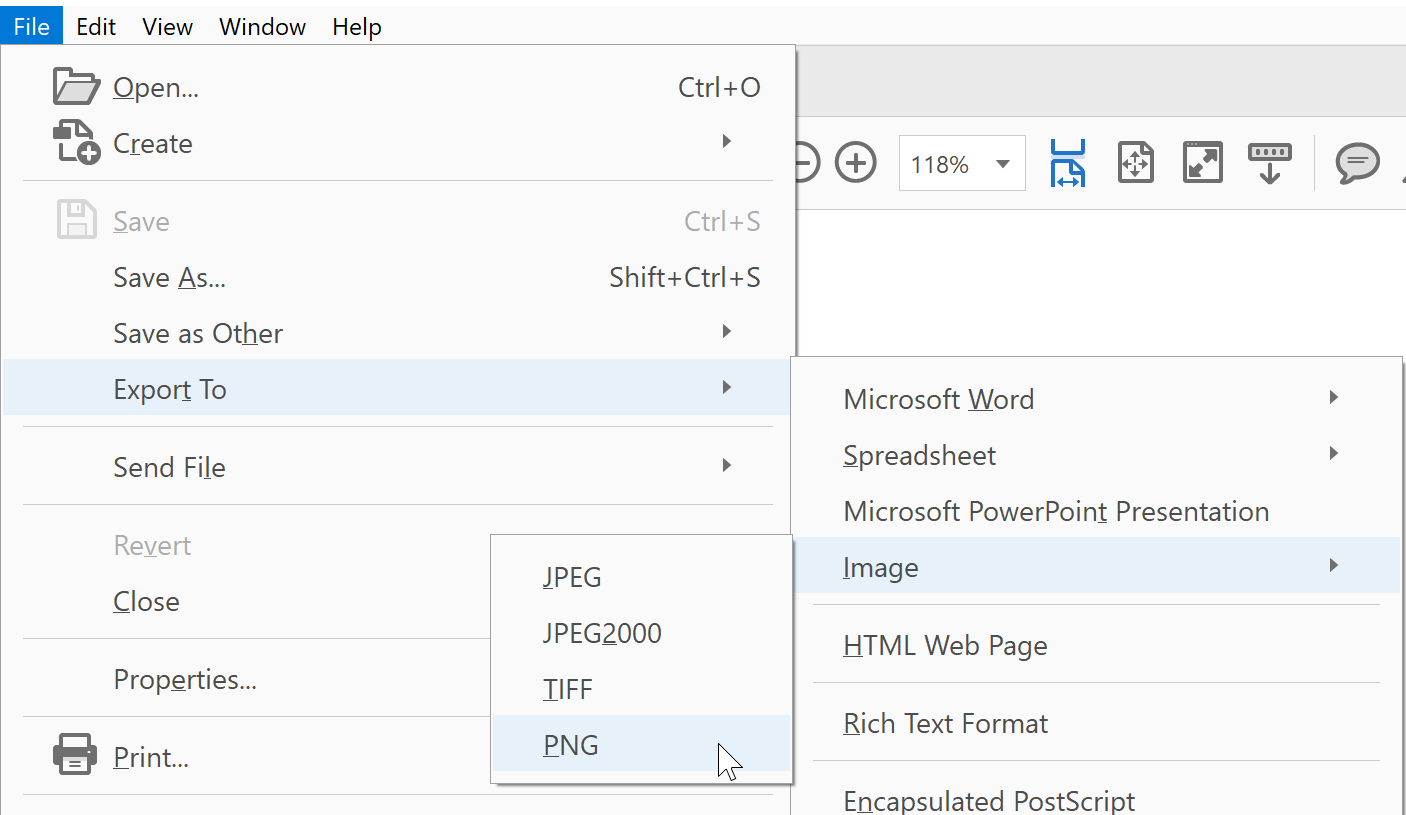Image resolution: width=1406 pixels, height=815 pixels.
Task: Expand Save as Other submenu arrow
Action: pyautogui.click(x=728, y=332)
